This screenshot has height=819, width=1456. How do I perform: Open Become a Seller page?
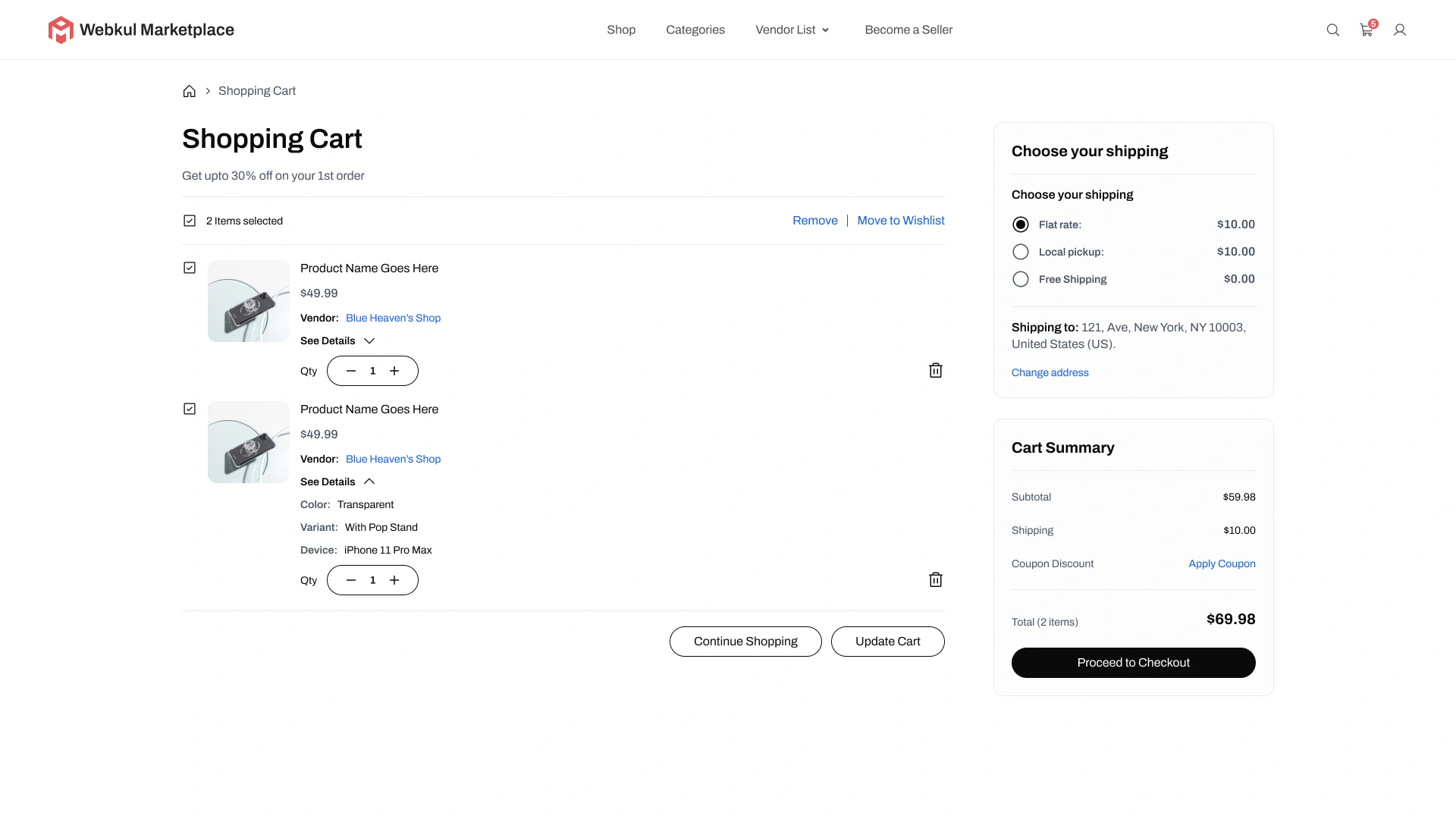coord(908,30)
